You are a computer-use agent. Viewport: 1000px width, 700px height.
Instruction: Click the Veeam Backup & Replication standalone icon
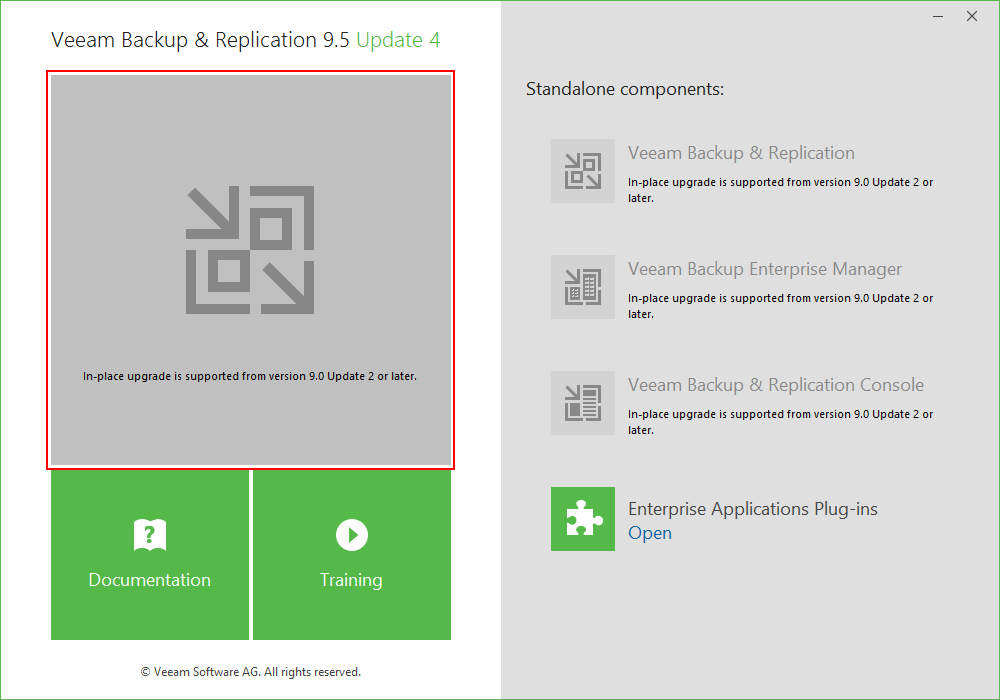[x=582, y=171]
